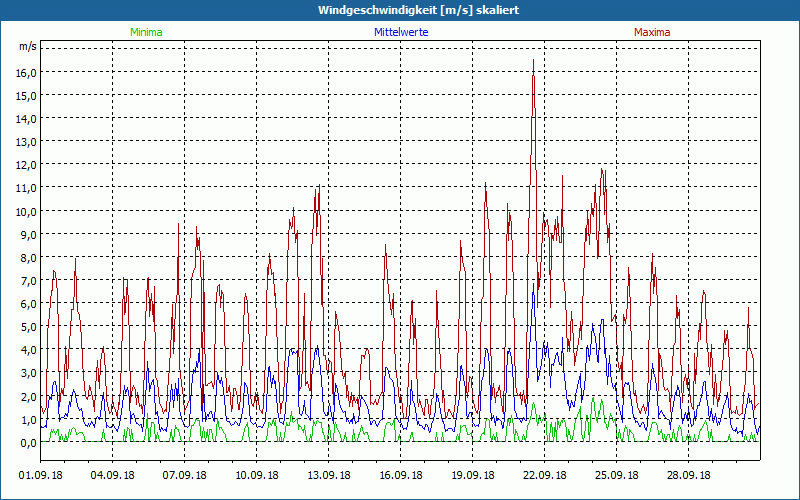Click the 04.09.18 date label
800x500 pixels.
point(112,475)
